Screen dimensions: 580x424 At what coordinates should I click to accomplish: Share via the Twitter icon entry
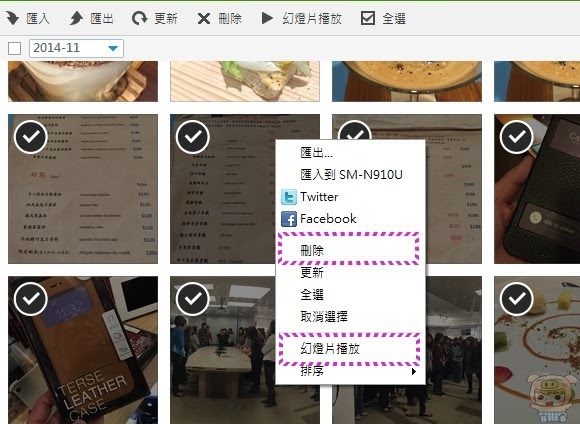[x=289, y=197]
